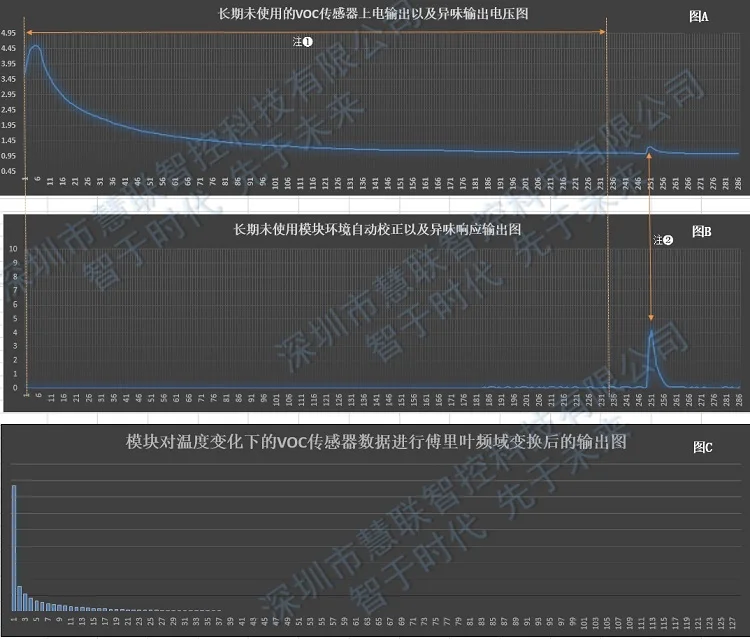
Task: Click the 图C label
Action: tap(703, 447)
